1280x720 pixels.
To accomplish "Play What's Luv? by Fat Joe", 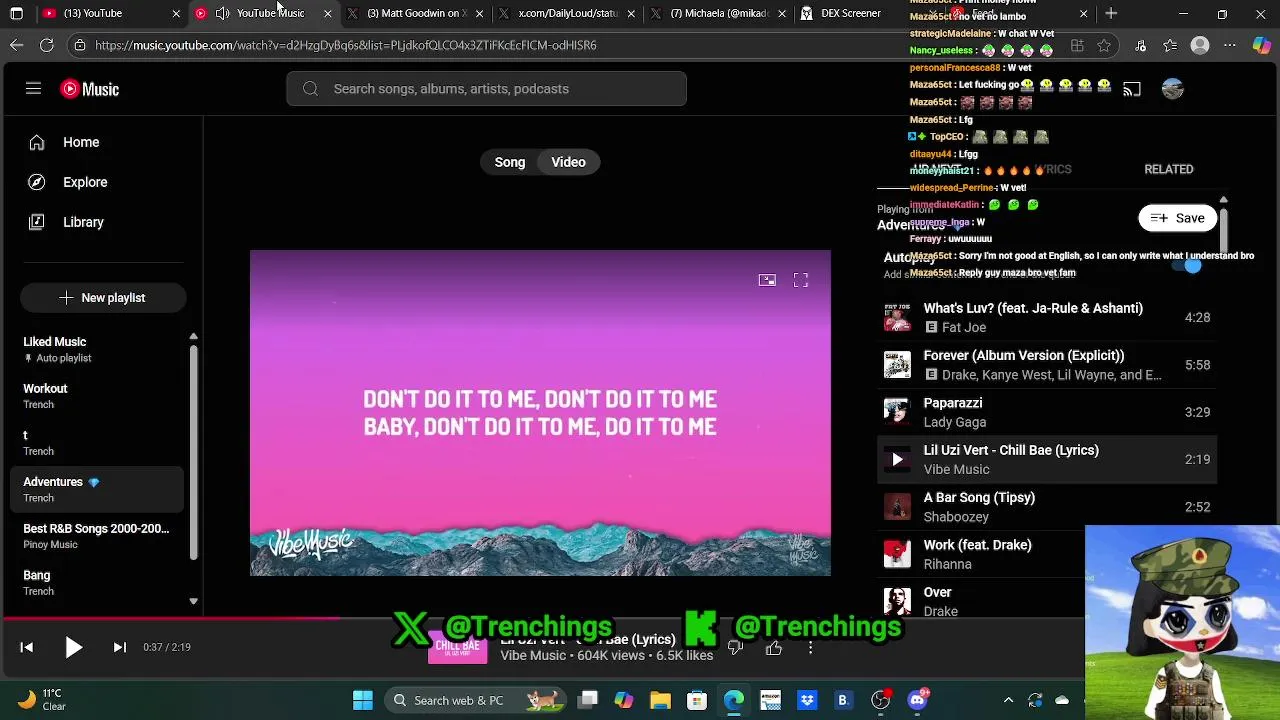I will click(1047, 317).
